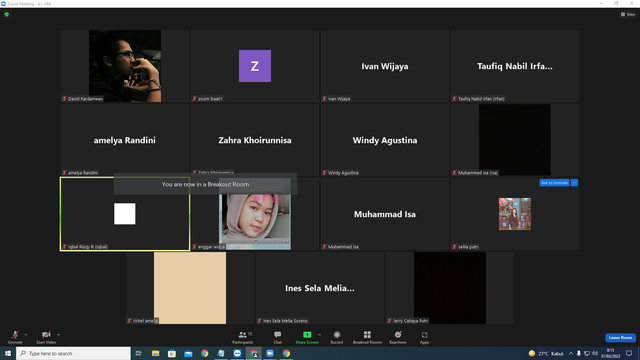Open the Windows notification center

point(629,353)
